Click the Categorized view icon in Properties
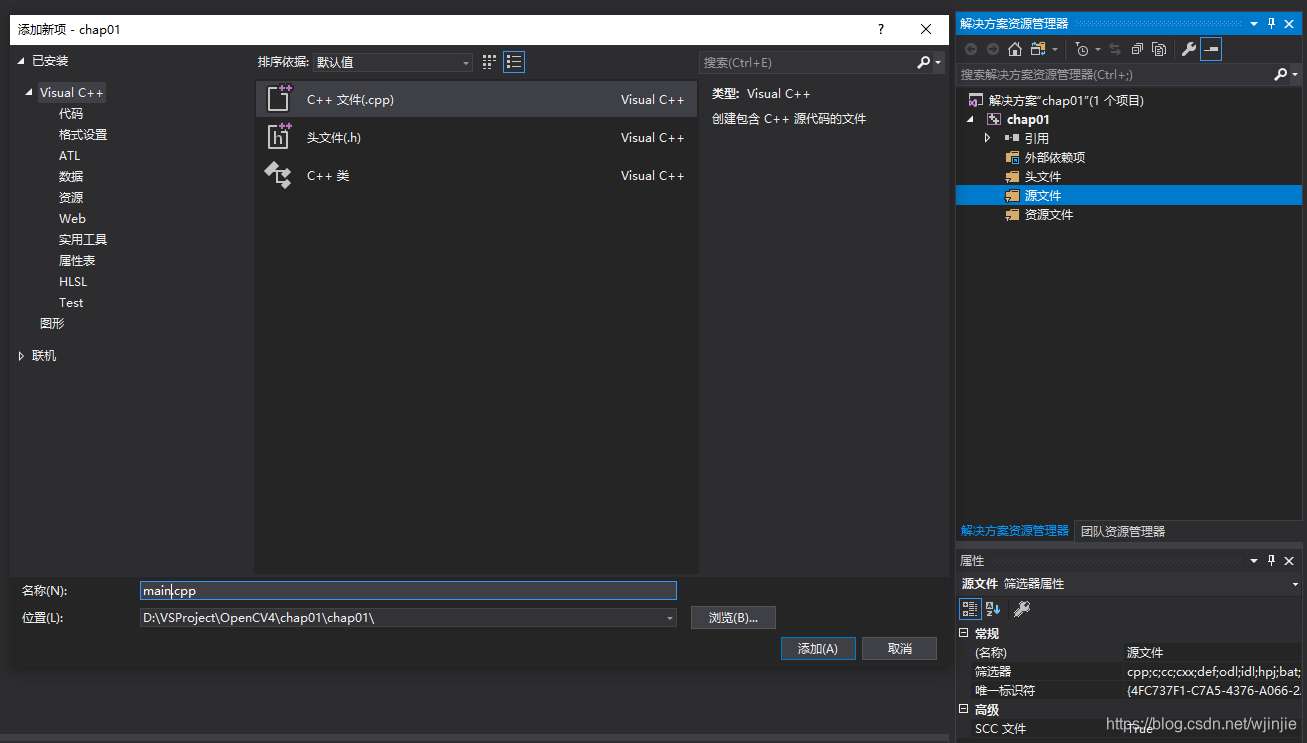Viewport: 1307px width, 743px height. pyautogui.click(x=970, y=608)
